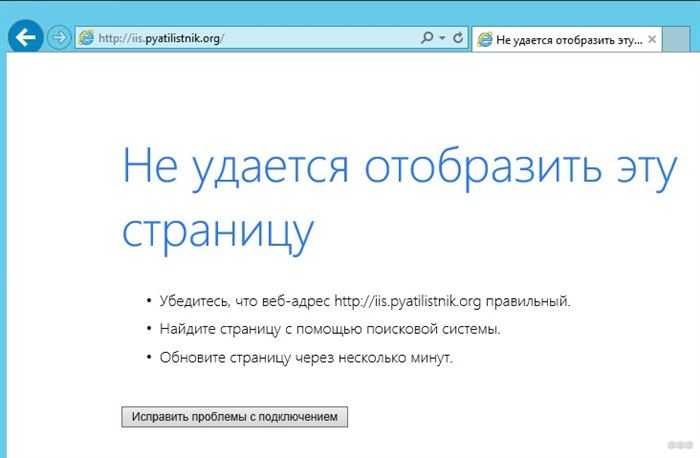Close the current tab with the X
Screen dimensions: 700x458
click(652, 39)
